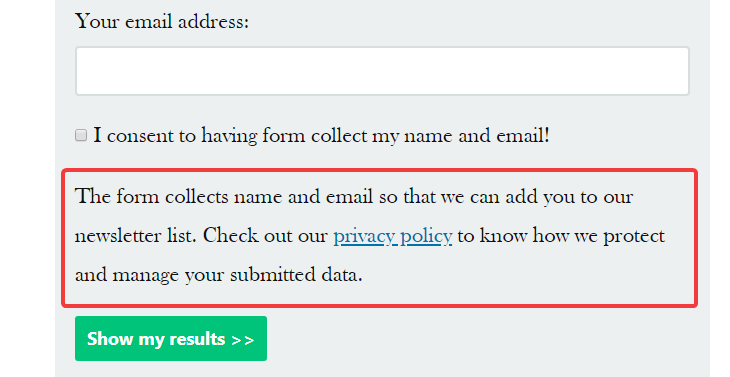This screenshot has width=730, height=377.
Task: Click the word 'results' on the green button
Action: pos(197,339)
